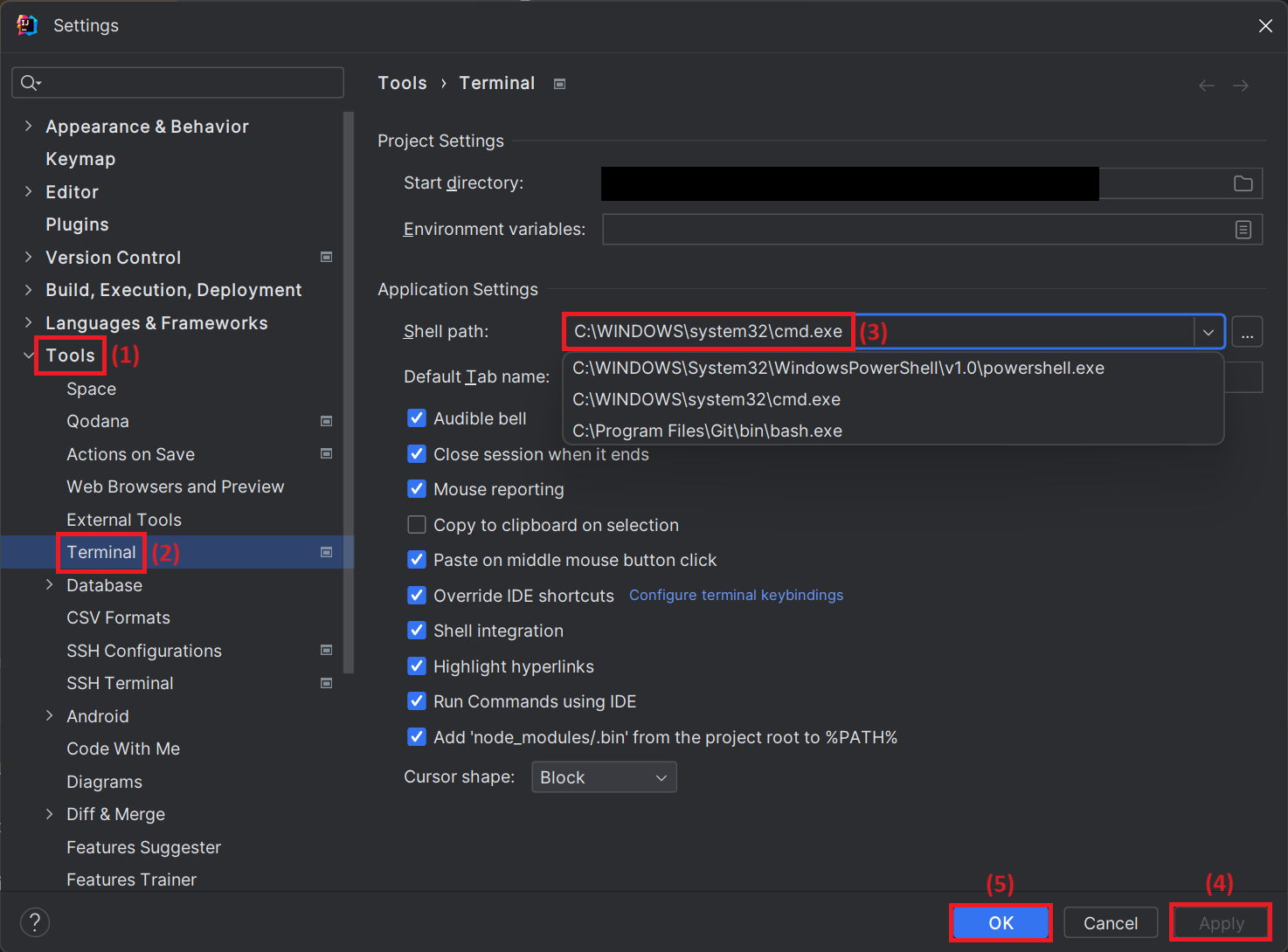Viewport: 1288px width, 952px height.
Task: Click the Cancel button
Action: click(1111, 923)
